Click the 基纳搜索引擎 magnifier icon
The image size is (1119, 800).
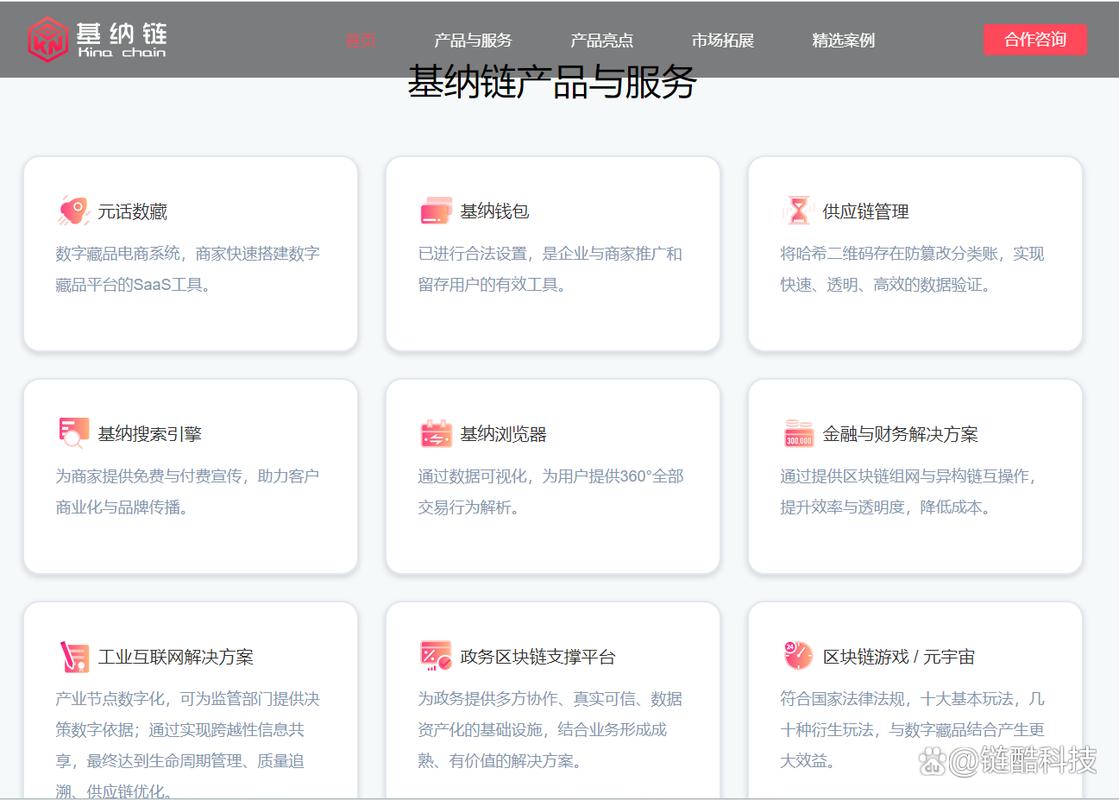(x=74, y=432)
